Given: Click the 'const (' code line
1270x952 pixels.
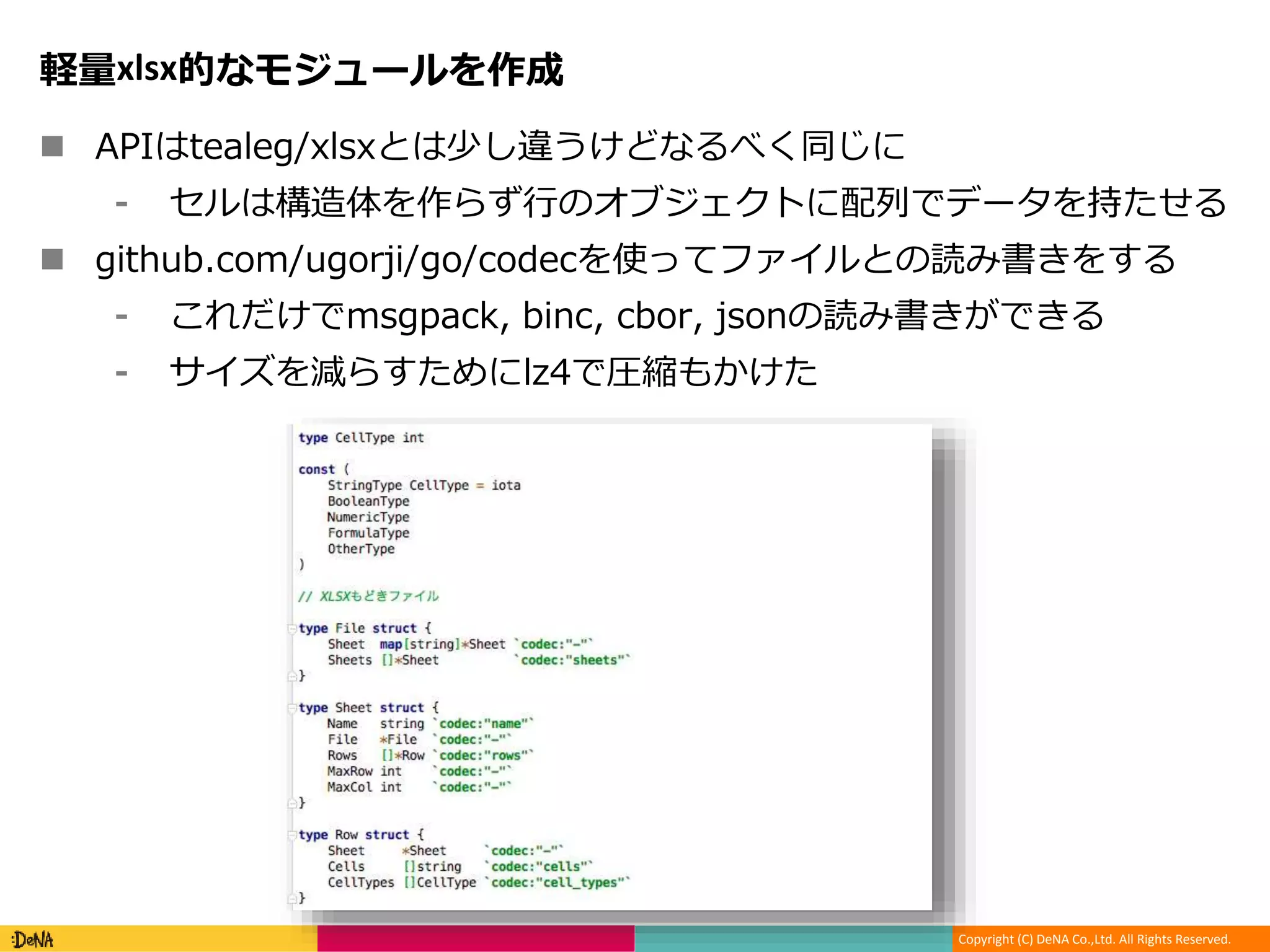Looking at the screenshot, I should click(324, 470).
